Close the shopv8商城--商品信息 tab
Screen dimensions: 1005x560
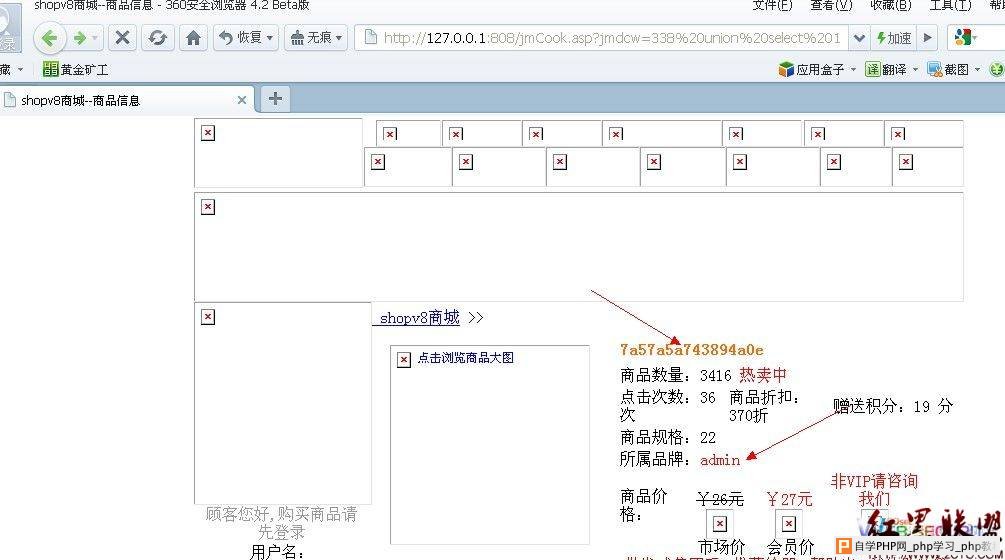(242, 100)
